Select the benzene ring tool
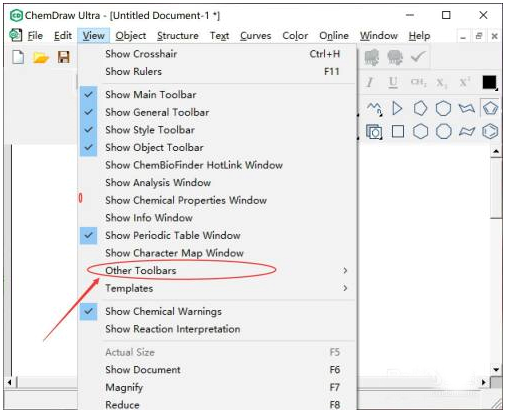The height and width of the screenshot is (413, 508). [490, 131]
